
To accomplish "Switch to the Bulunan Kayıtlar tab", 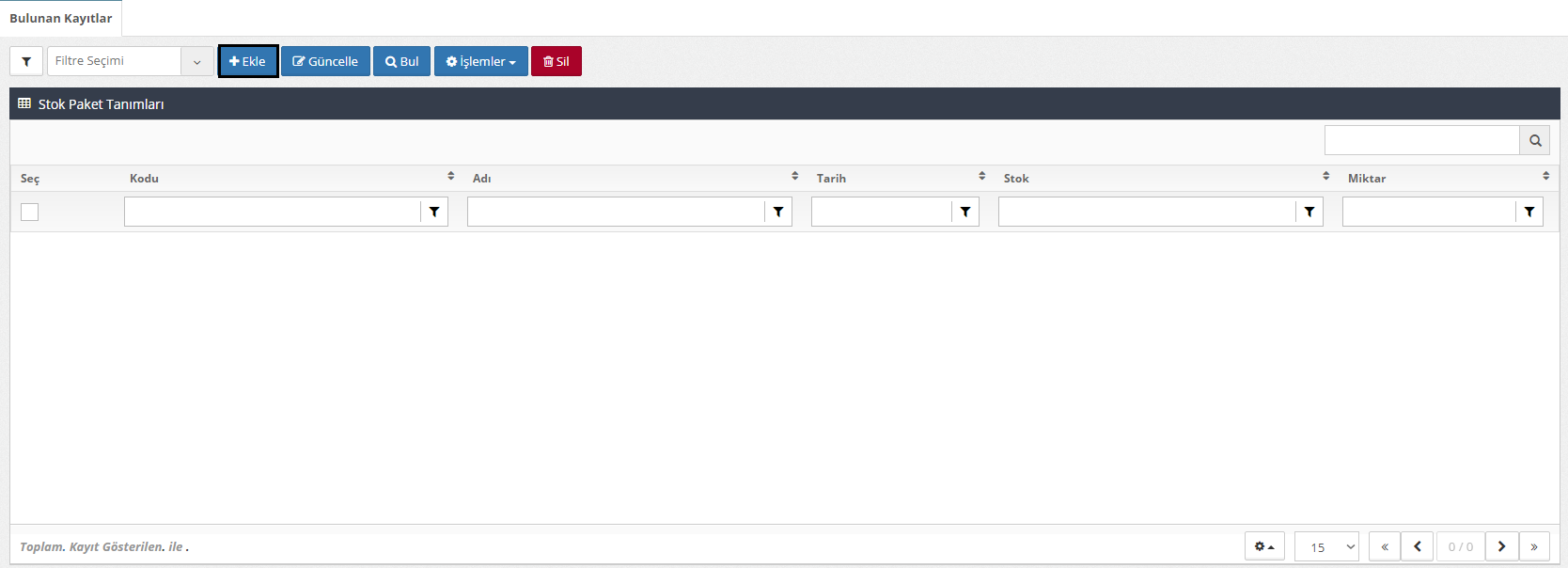I will (x=61, y=18).
